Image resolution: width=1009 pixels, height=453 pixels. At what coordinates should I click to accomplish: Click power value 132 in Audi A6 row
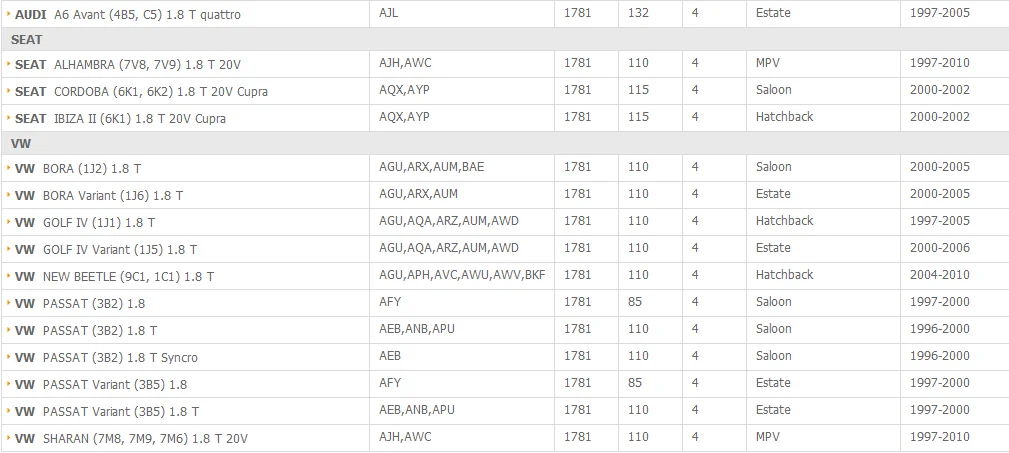pyautogui.click(x=638, y=13)
